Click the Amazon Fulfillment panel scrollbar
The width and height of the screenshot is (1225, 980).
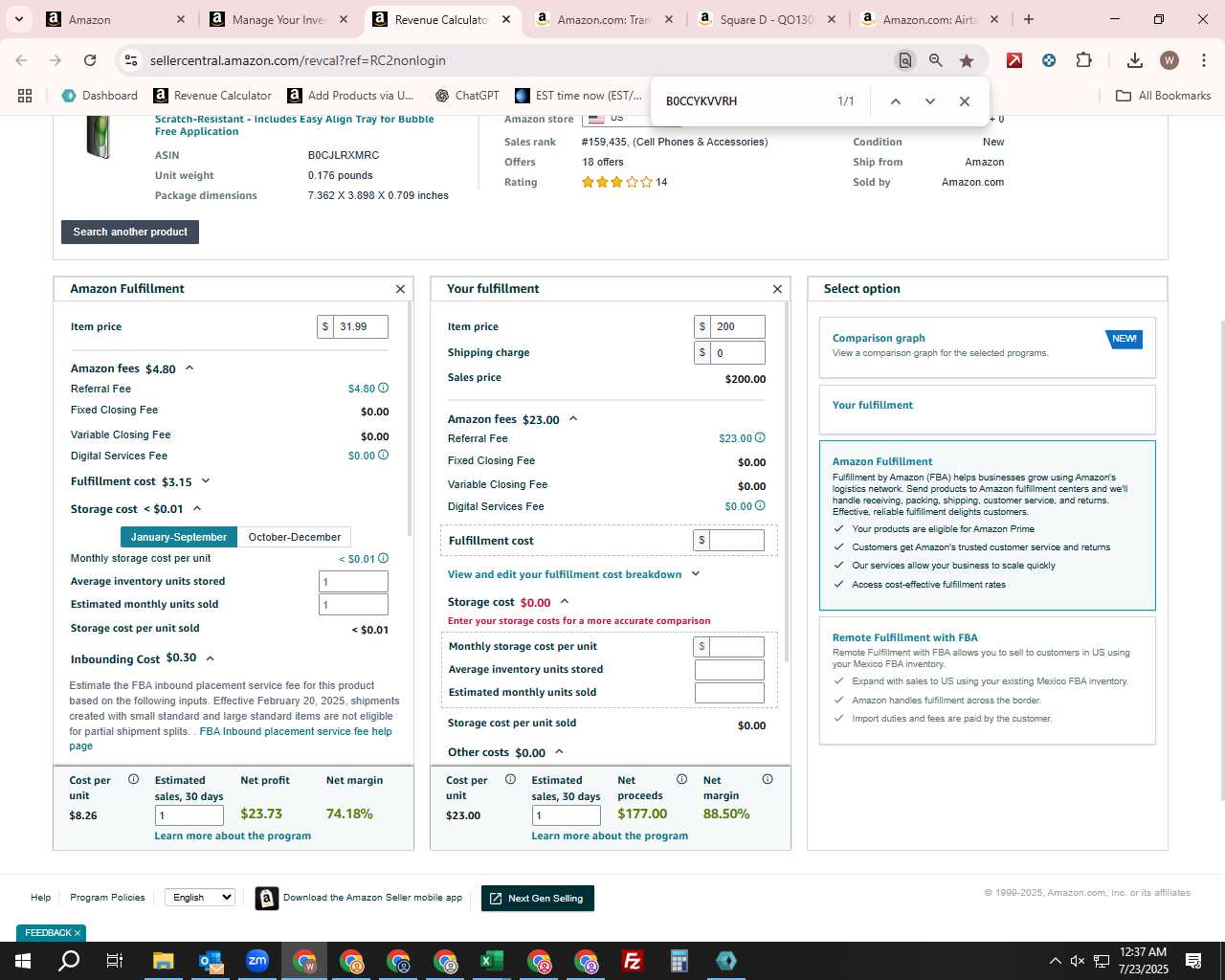411,418
